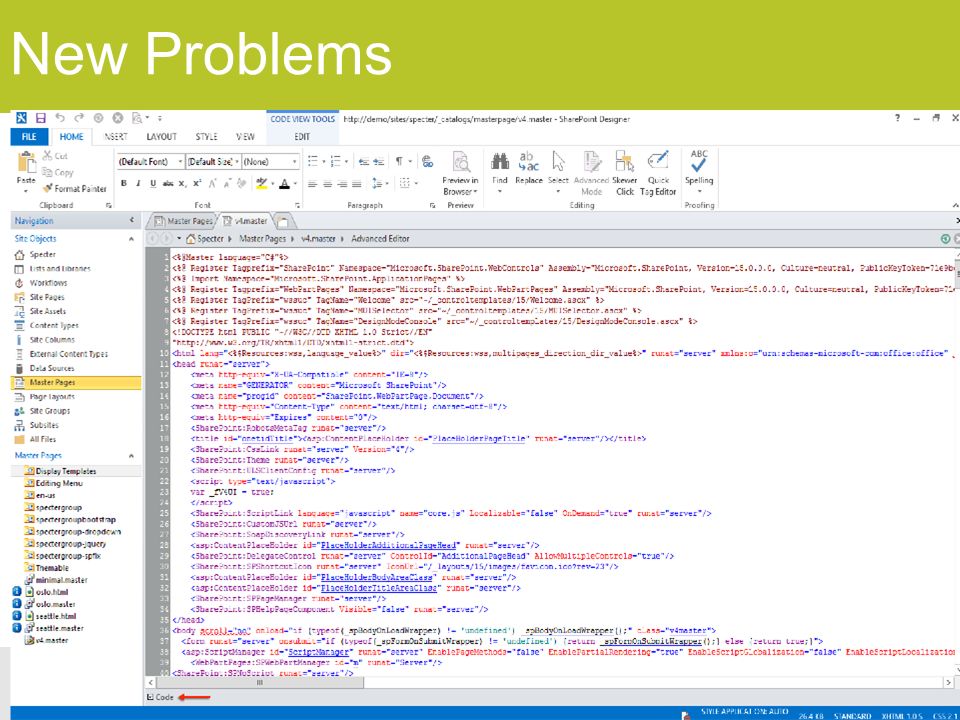Select the v4.master document tab
This screenshot has height=720, width=960.
click(246, 220)
